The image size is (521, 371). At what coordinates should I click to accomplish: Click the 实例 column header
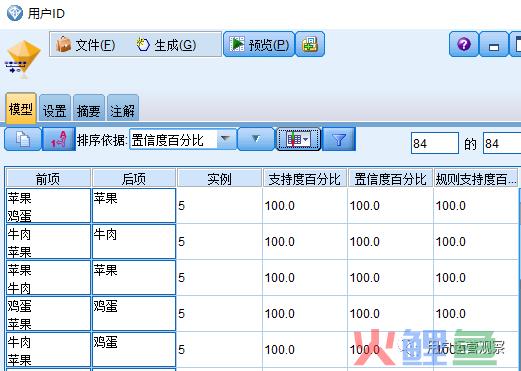click(x=219, y=178)
